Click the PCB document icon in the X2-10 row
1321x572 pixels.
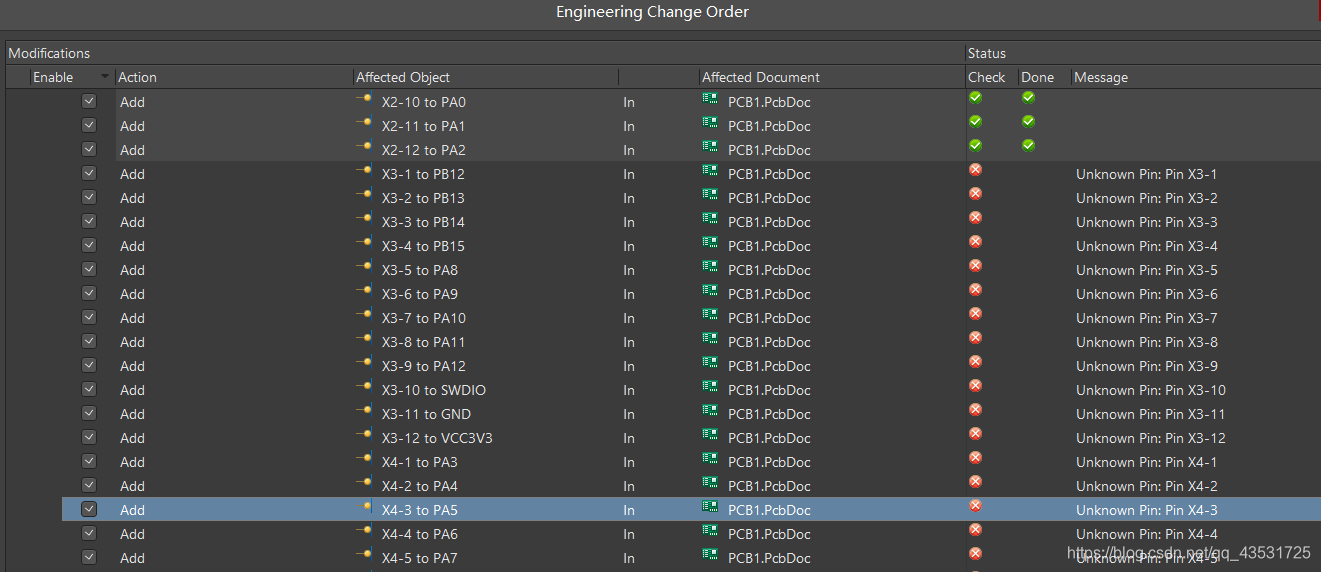point(710,98)
